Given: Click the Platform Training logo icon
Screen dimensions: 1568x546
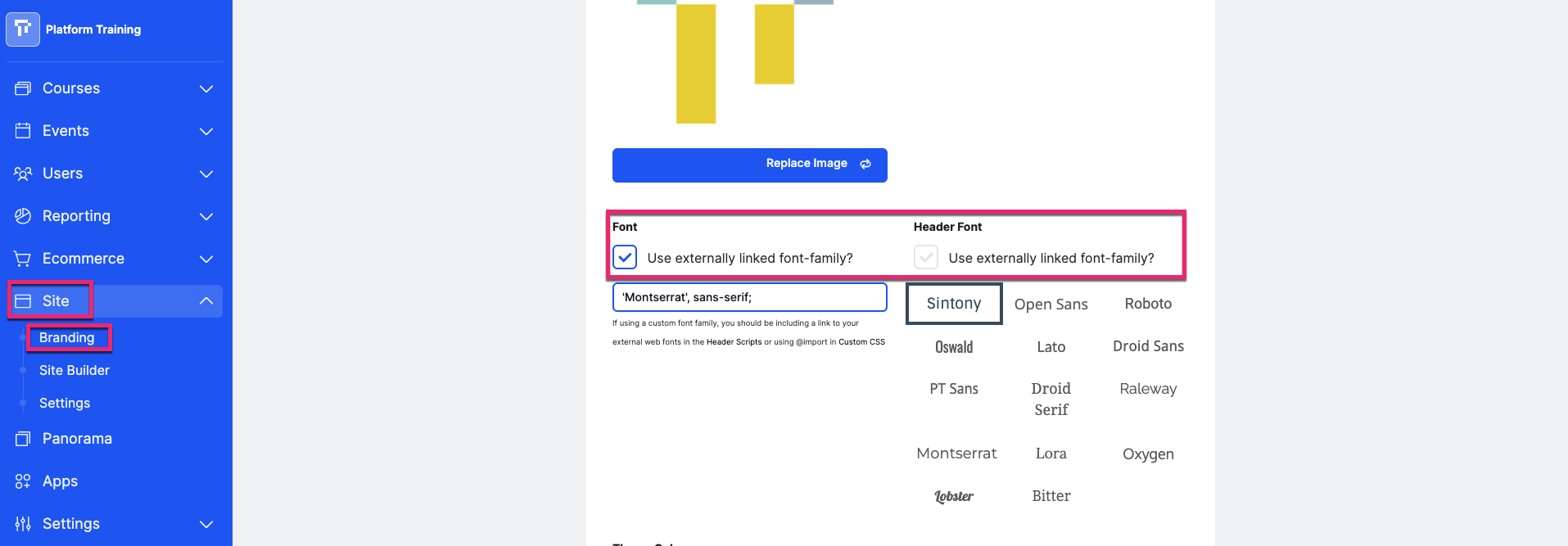Looking at the screenshot, I should click(x=23, y=29).
